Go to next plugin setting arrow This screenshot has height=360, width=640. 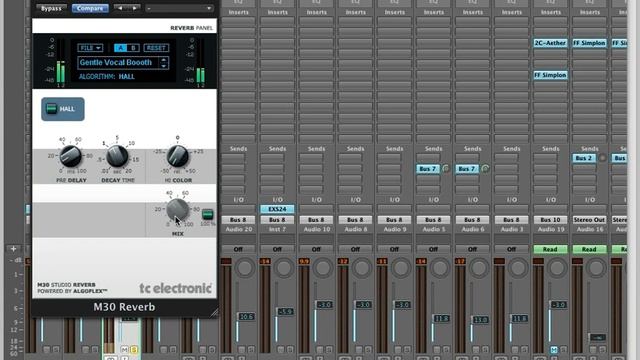134,8
